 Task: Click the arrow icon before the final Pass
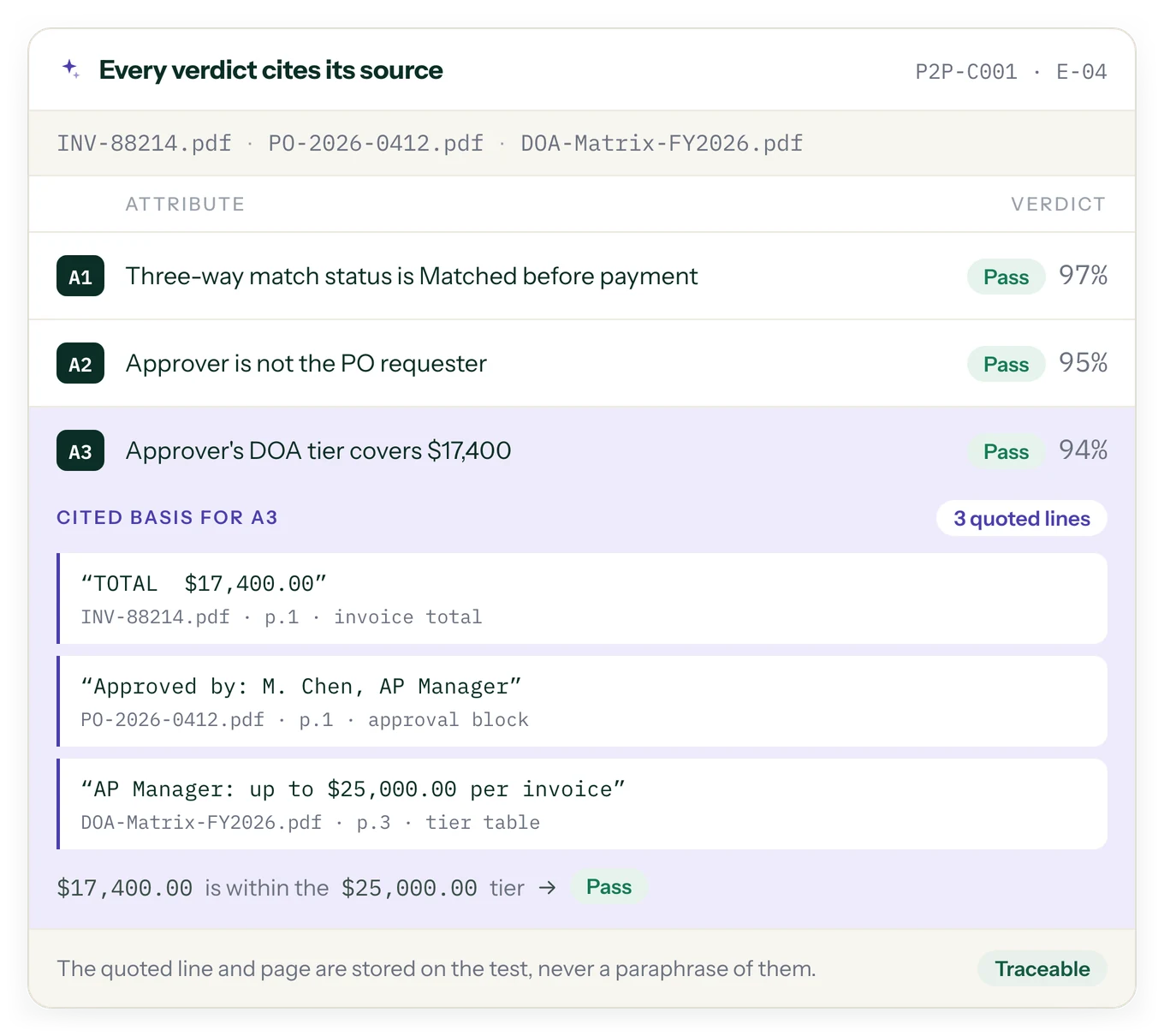point(548,888)
